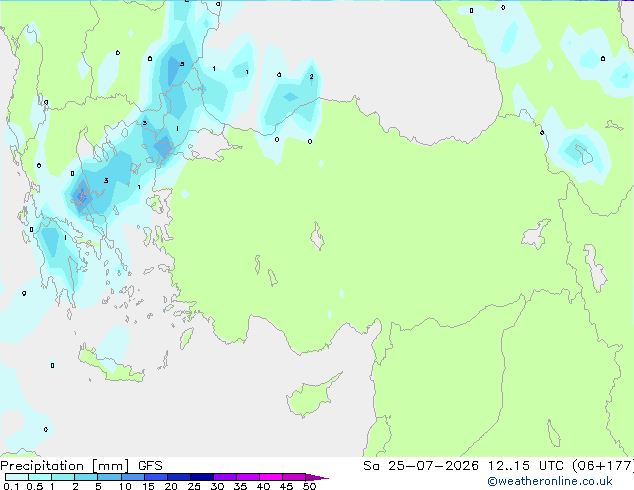Click the '0.5' legend scale label
Viewport: 634px width, 490px height.
point(35,486)
